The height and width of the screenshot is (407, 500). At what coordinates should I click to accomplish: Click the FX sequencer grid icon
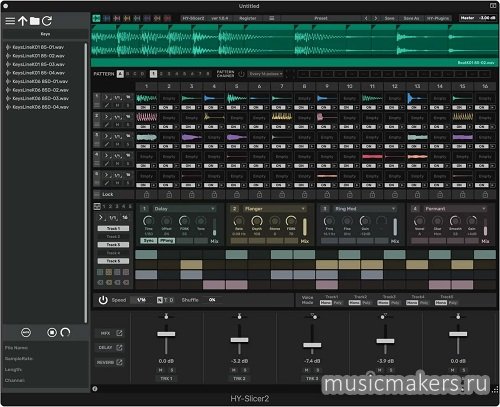point(97,207)
